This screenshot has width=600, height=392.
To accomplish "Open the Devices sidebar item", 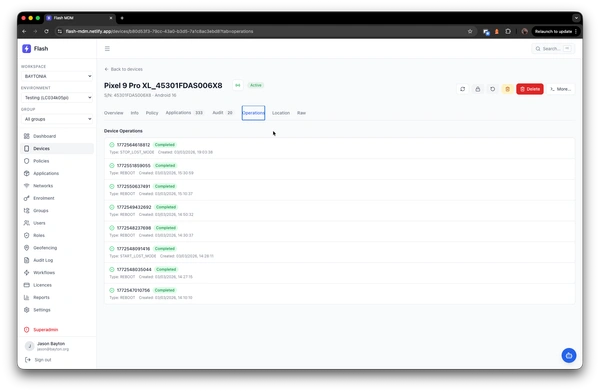I will [57, 149].
